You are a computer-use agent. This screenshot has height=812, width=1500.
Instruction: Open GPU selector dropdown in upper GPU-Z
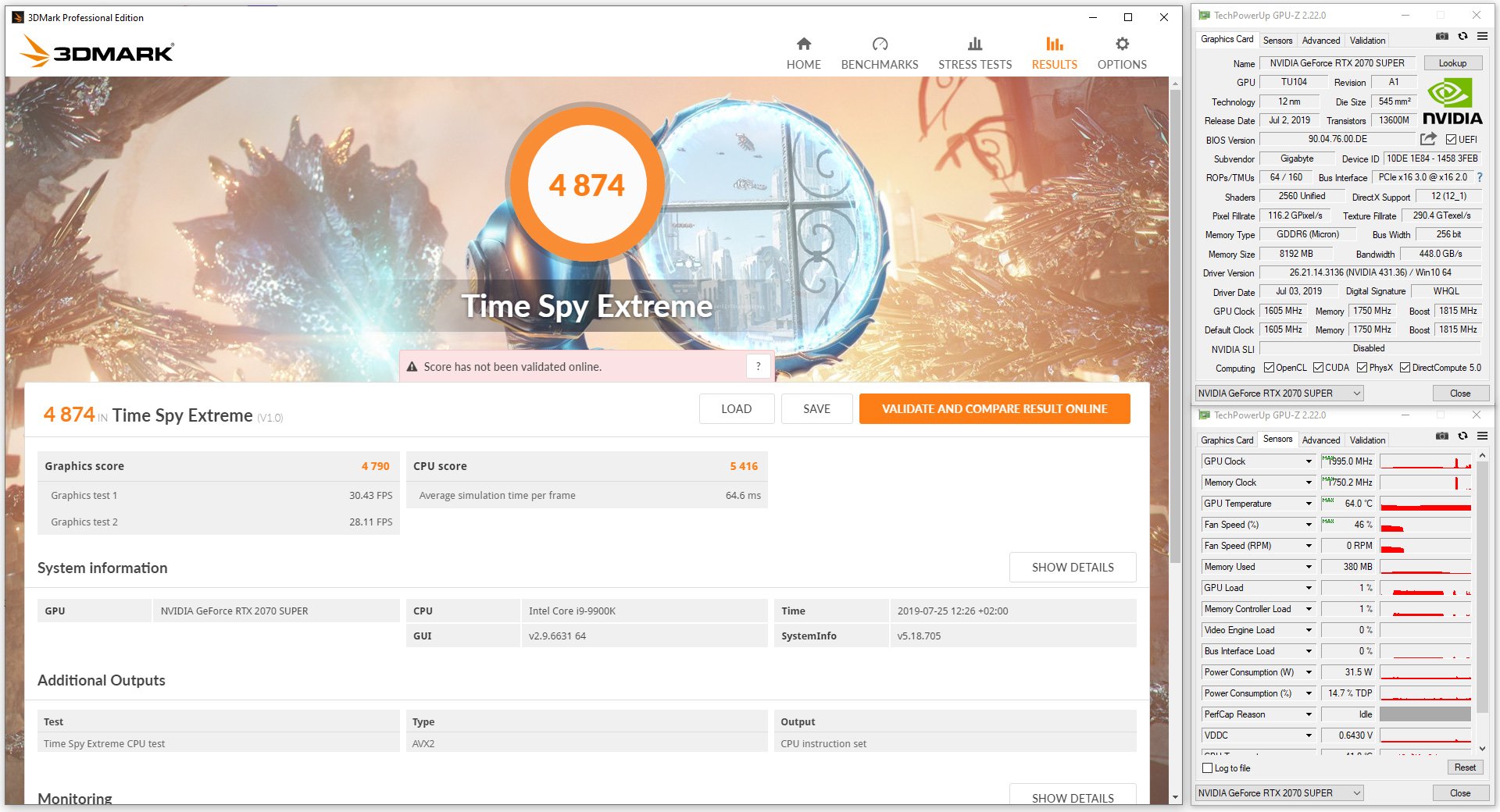point(1280,394)
